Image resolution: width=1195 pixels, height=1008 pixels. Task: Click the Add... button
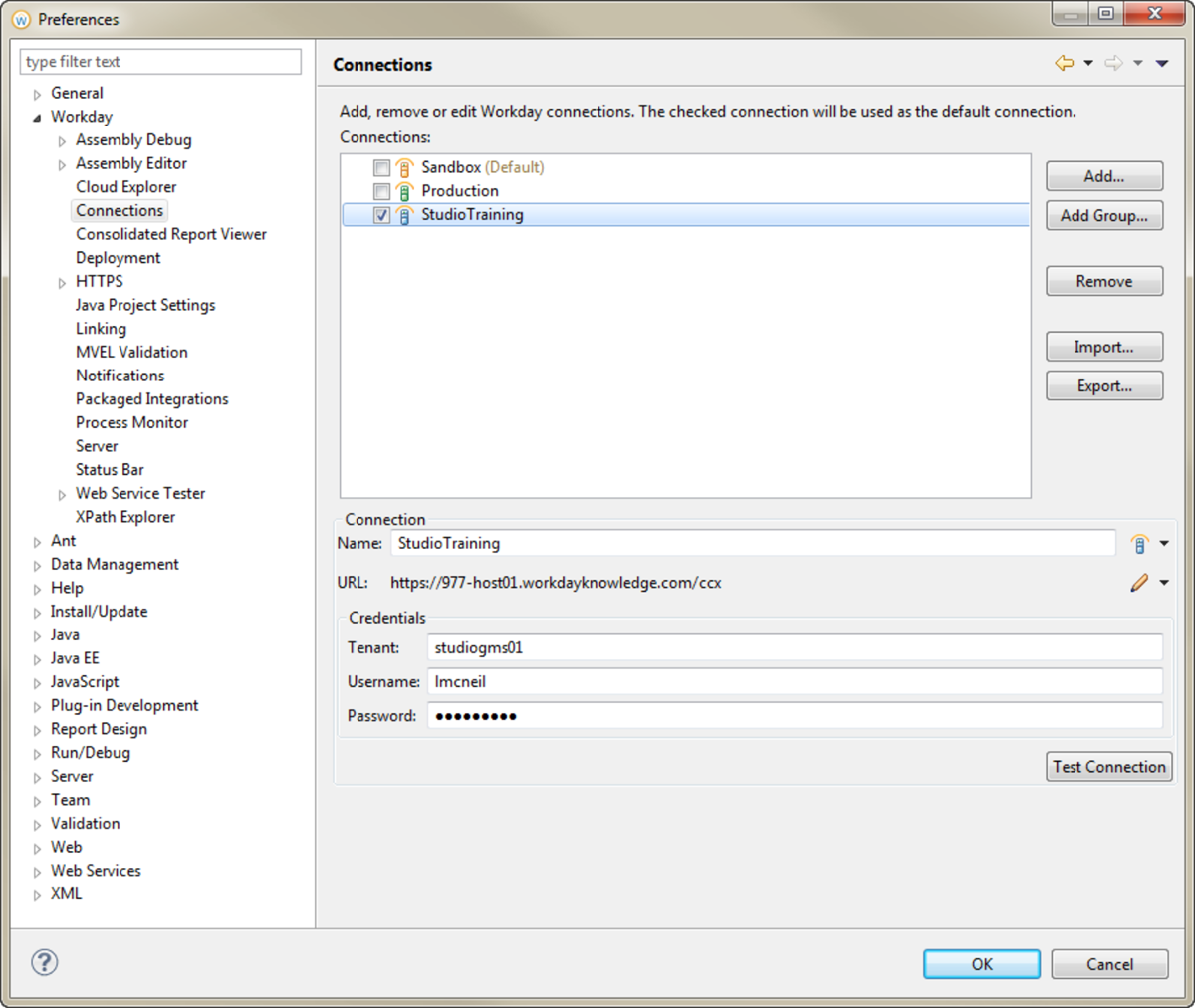1104,176
